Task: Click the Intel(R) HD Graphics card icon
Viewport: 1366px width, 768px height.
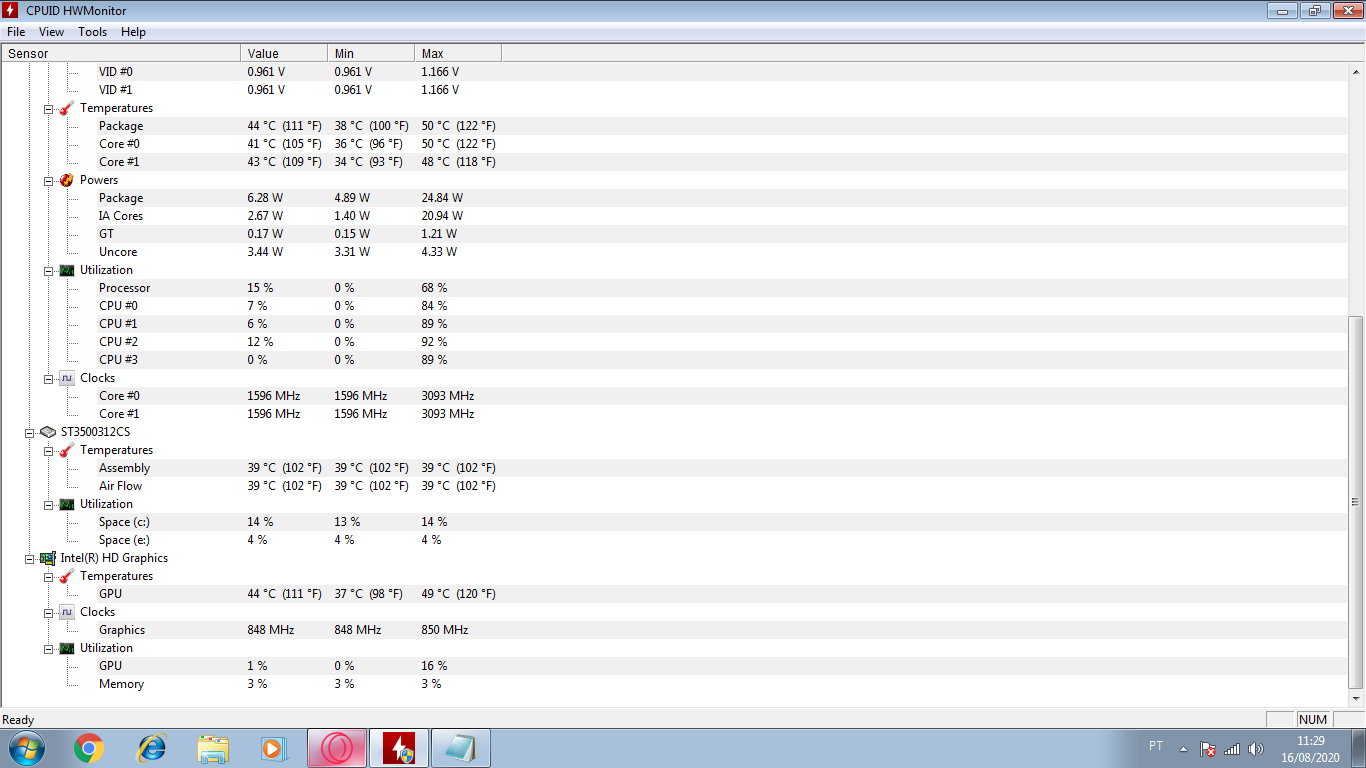Action: coord(48,558)
